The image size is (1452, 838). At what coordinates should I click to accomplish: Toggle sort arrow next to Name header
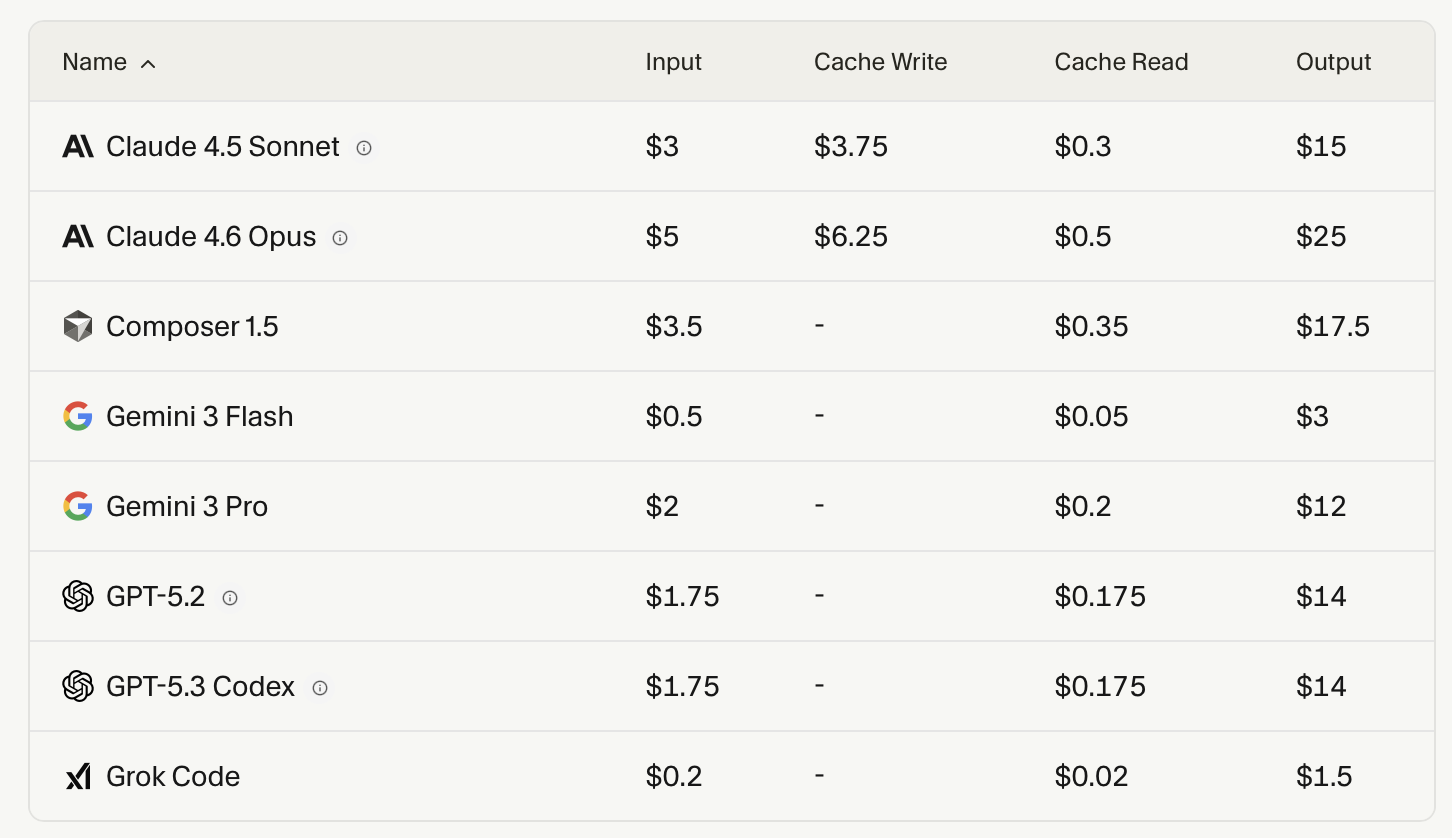[148, 64]
